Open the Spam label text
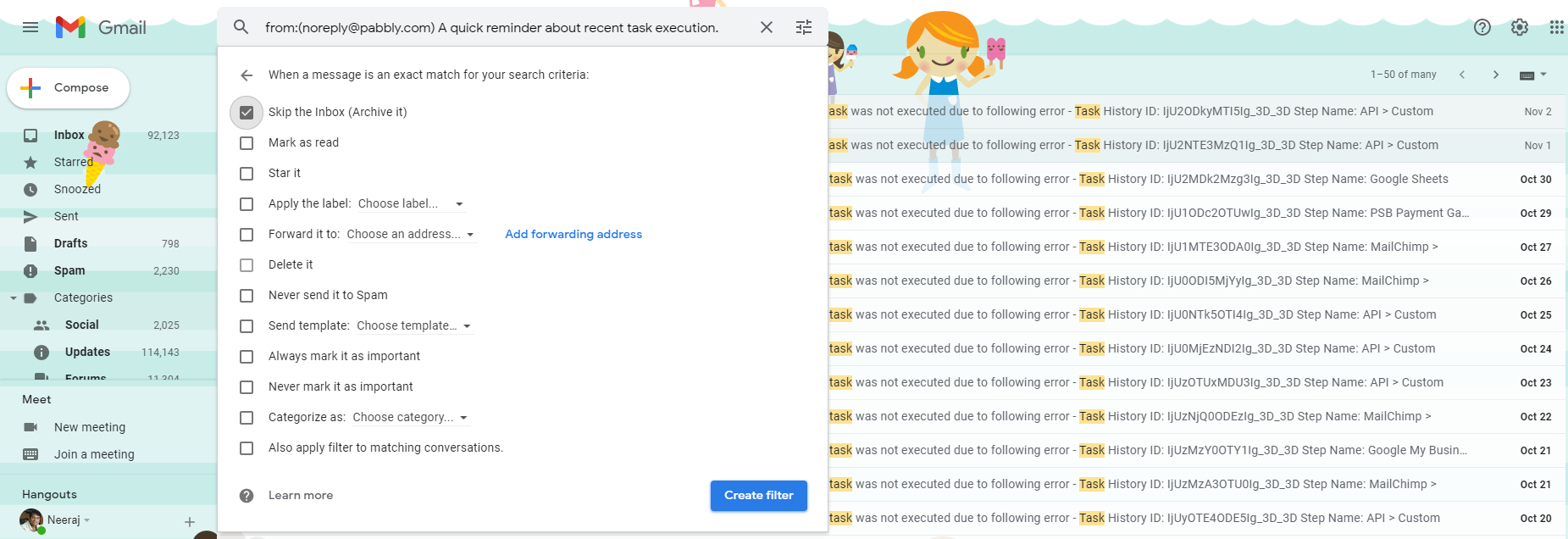This screenshot has height=539, width=1568. coord(69,270)
